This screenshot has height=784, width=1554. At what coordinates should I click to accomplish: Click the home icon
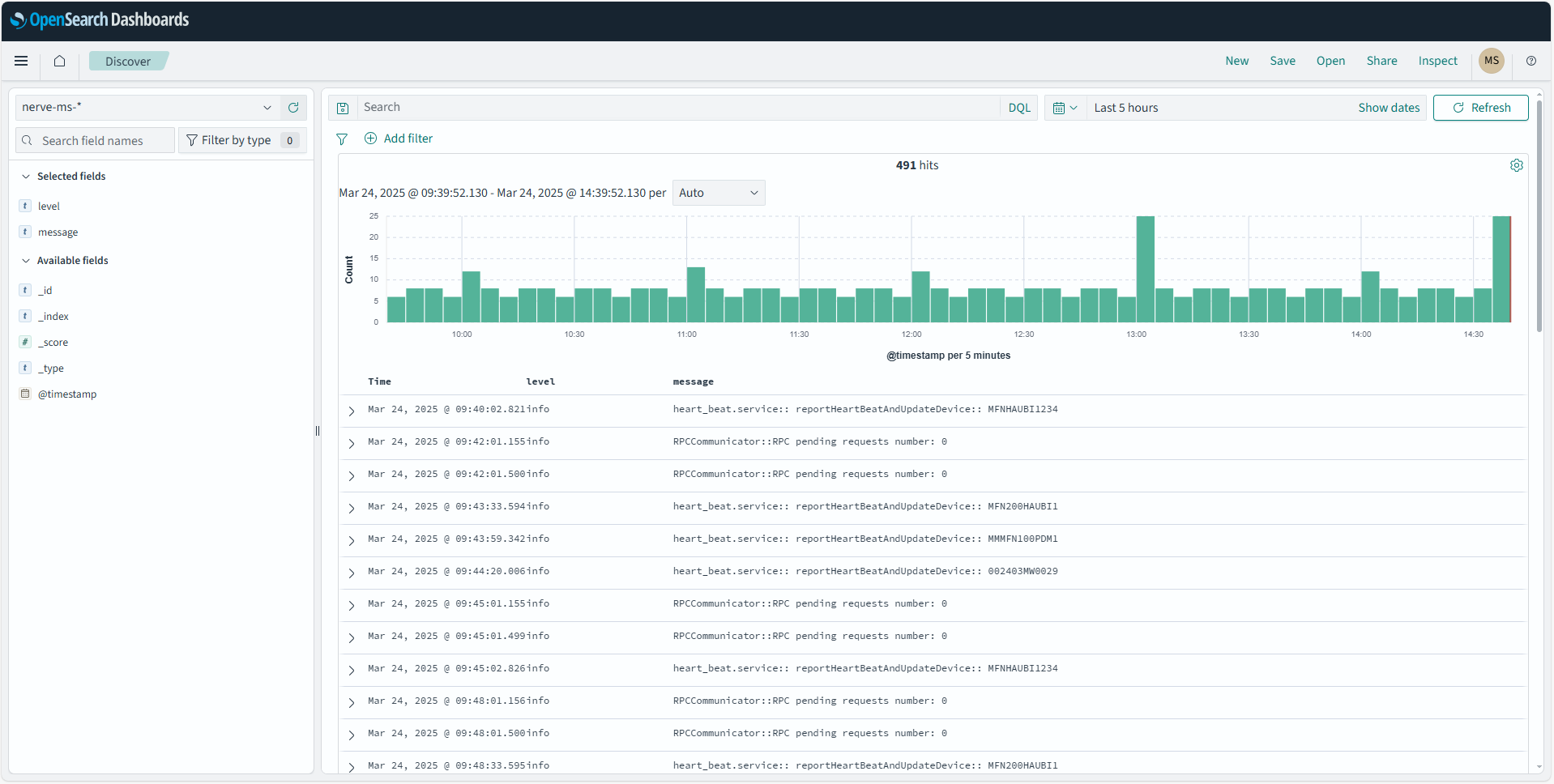tap(58, 61)
